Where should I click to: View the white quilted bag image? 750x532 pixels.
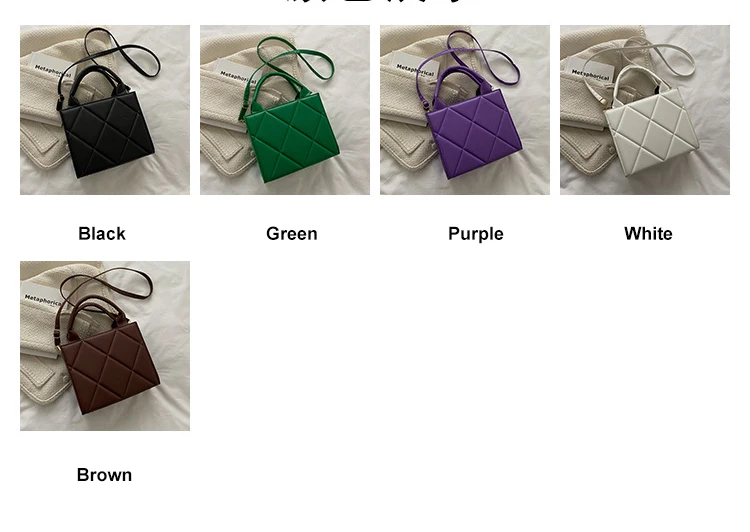[645, 110]
